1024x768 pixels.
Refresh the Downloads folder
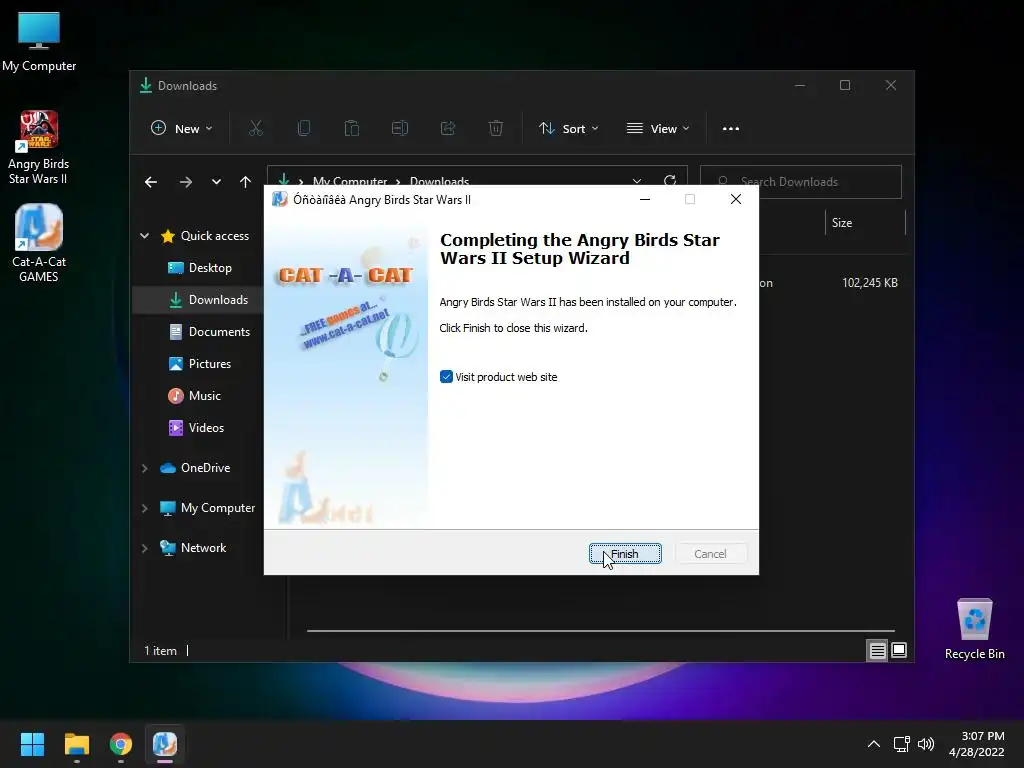coord(669,180)
